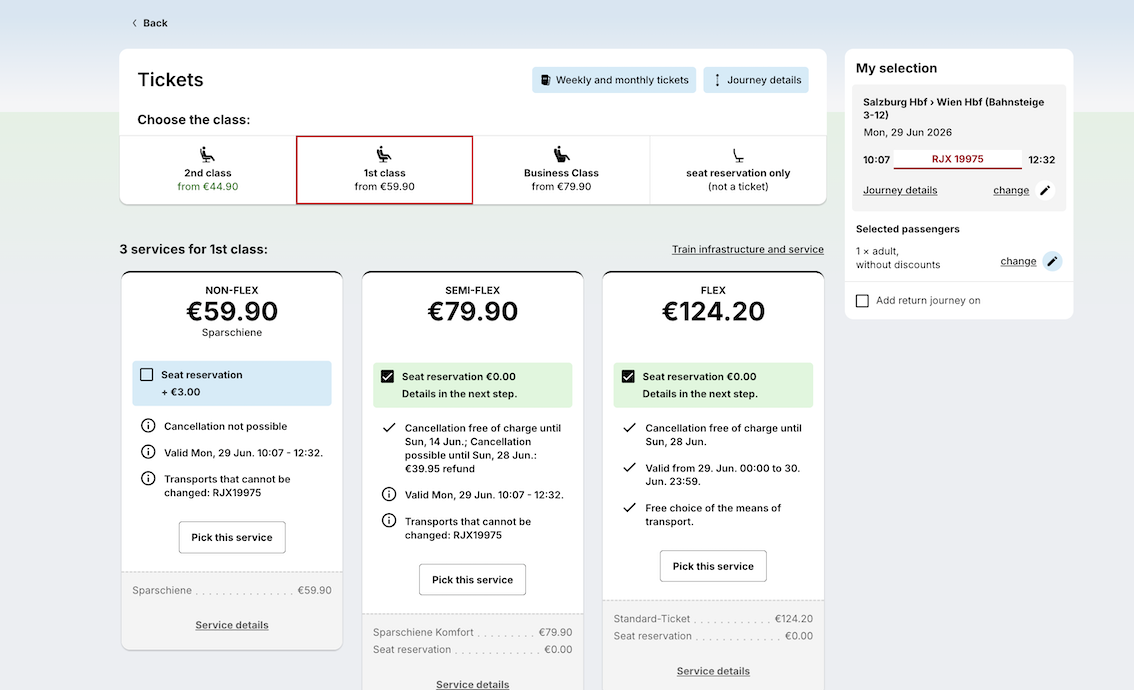
Task: Click the Flex €124.20 price
Action: point(713,312)
